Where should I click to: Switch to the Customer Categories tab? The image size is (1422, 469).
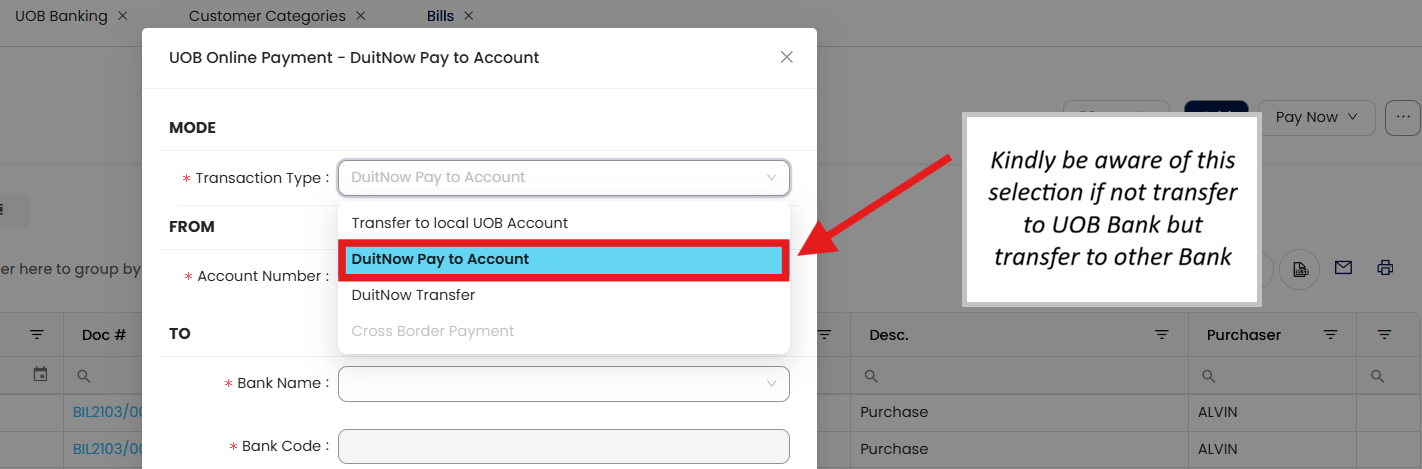point(267,16)
